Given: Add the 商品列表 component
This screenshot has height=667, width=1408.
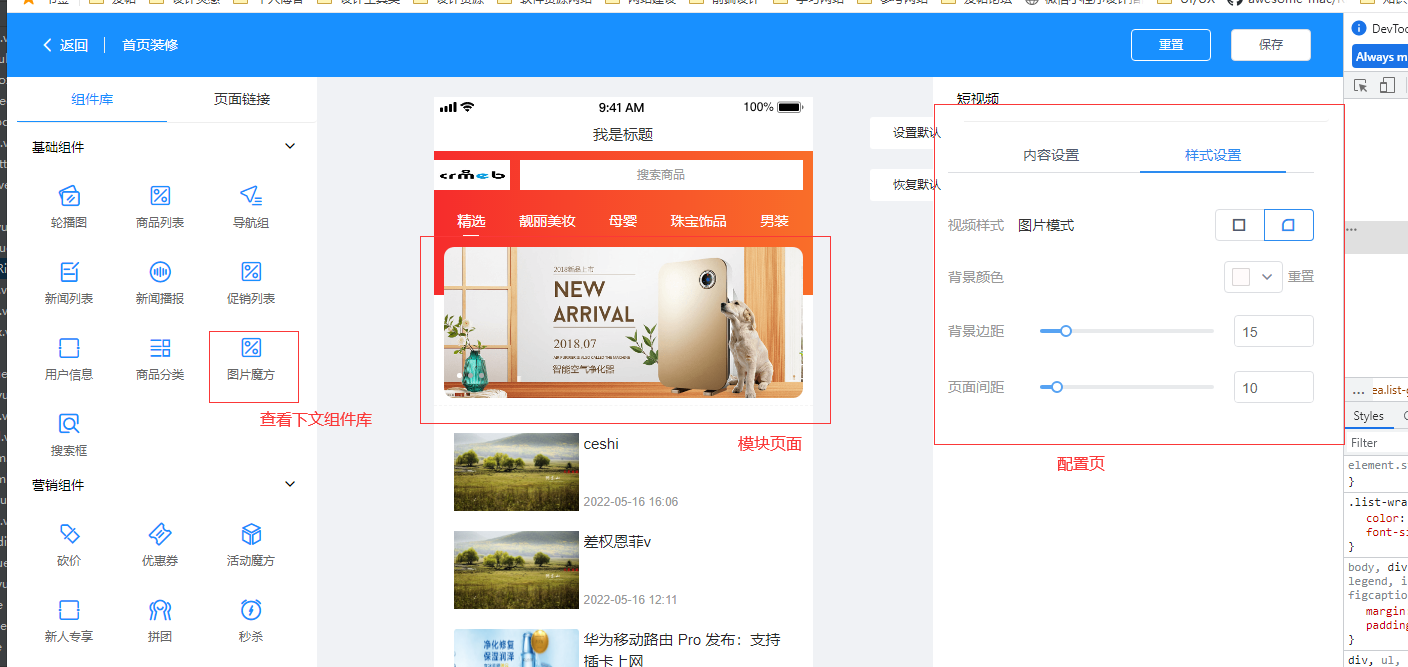Looking at the screenshot, I should click(x=160, y=206).
